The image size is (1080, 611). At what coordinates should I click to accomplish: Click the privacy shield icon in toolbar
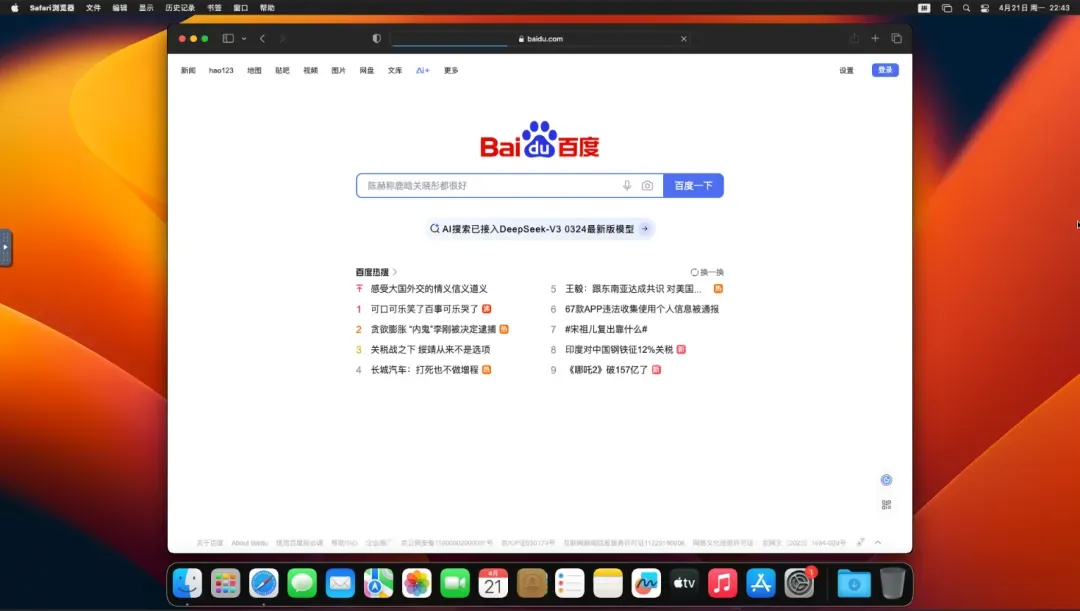tap(376, 39)
